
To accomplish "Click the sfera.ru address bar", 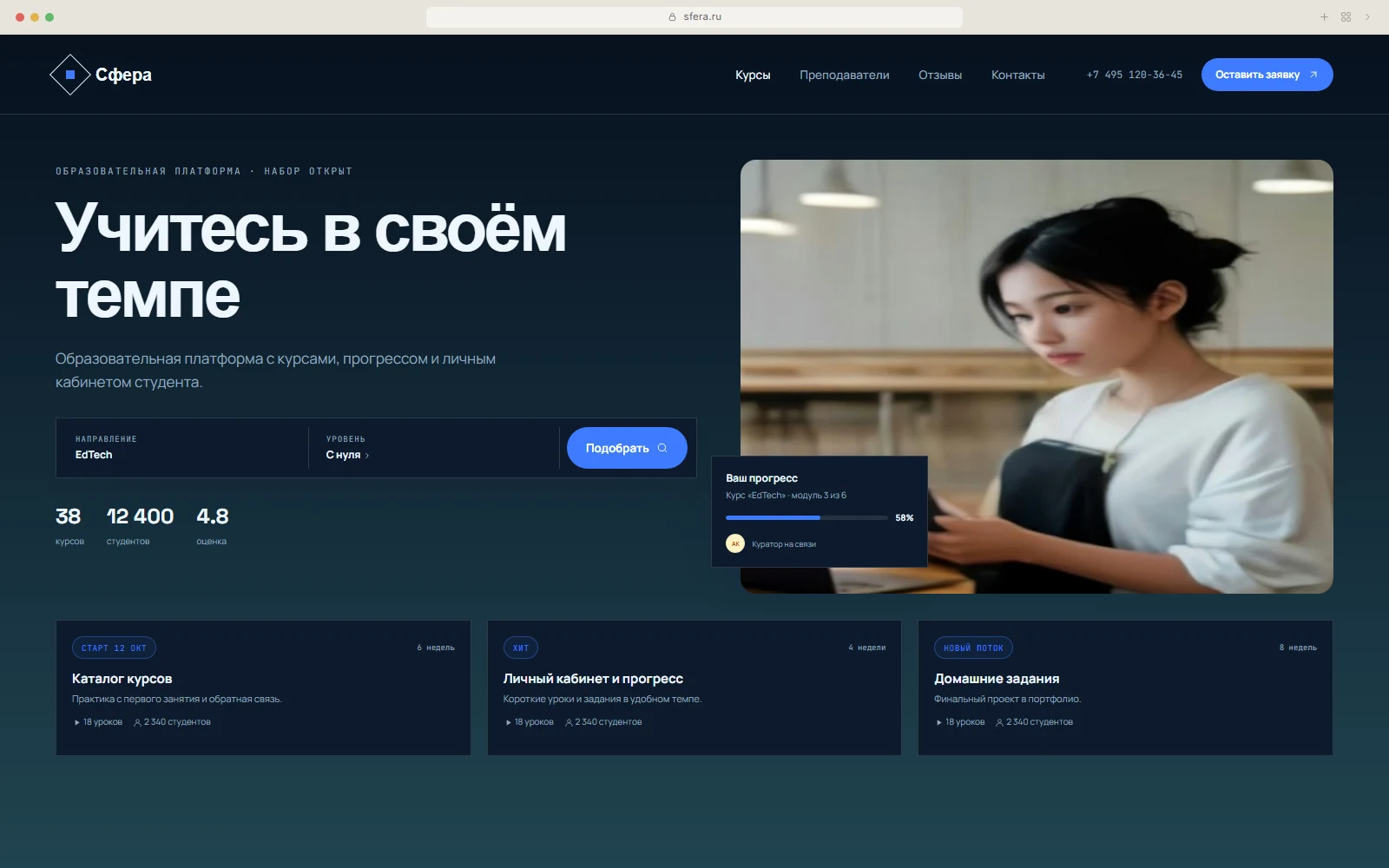I will (x=694, y=16).
